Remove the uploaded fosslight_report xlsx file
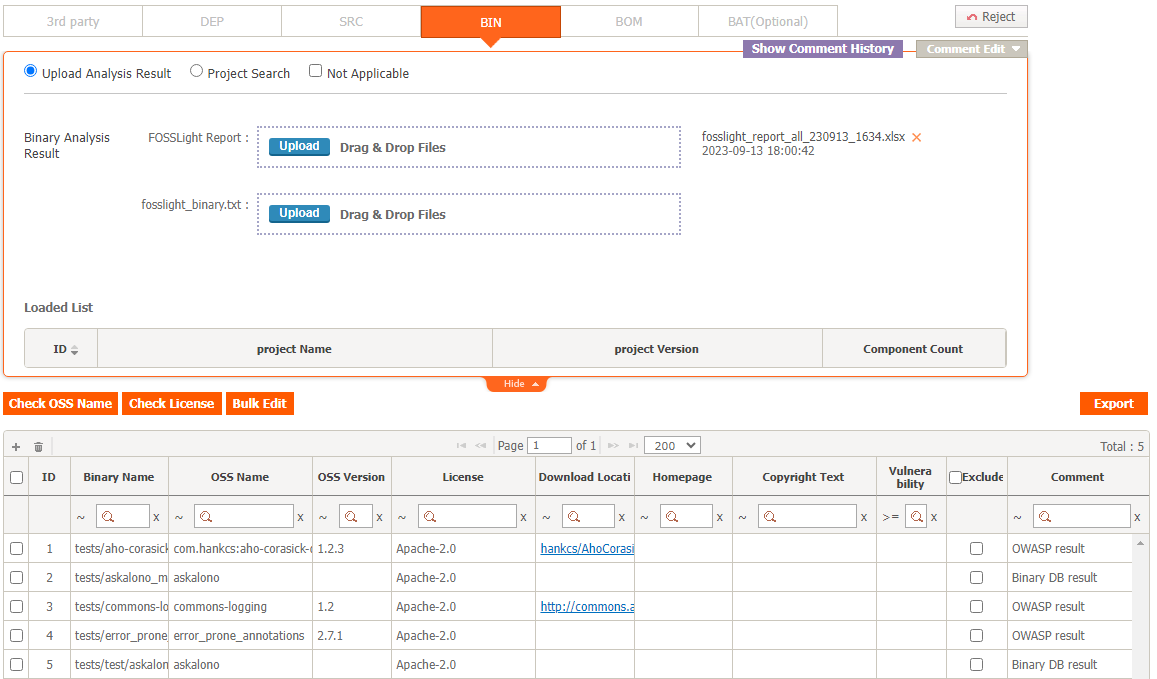Viewport: 1157px width, 679px height. 916,137
